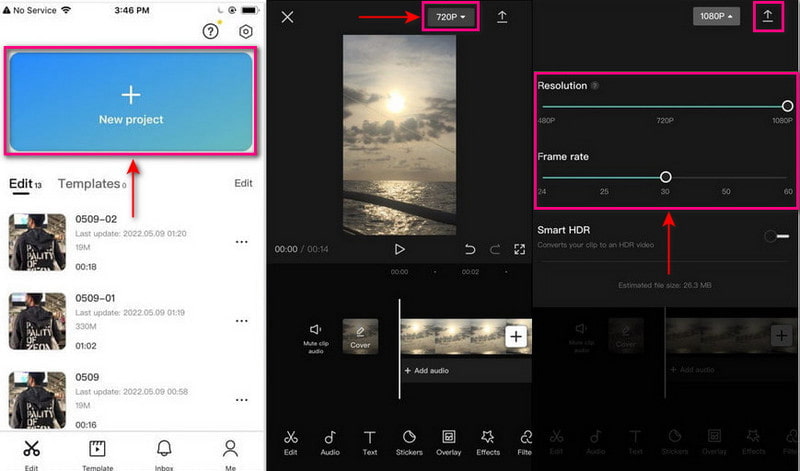Tap the fullscreen preview icon

(520, 249)
